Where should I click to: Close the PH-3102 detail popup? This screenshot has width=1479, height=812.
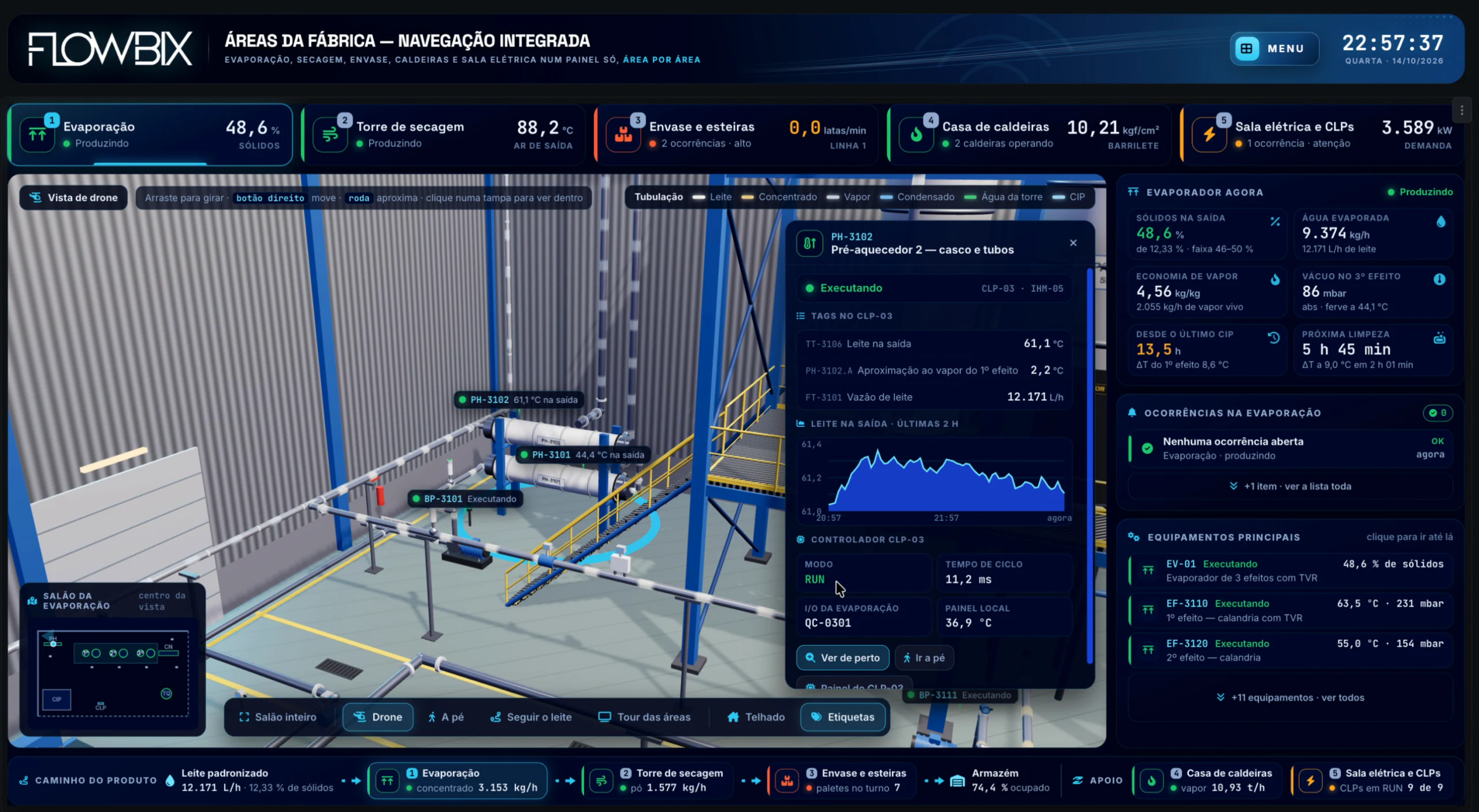(x=1073, y=243)
